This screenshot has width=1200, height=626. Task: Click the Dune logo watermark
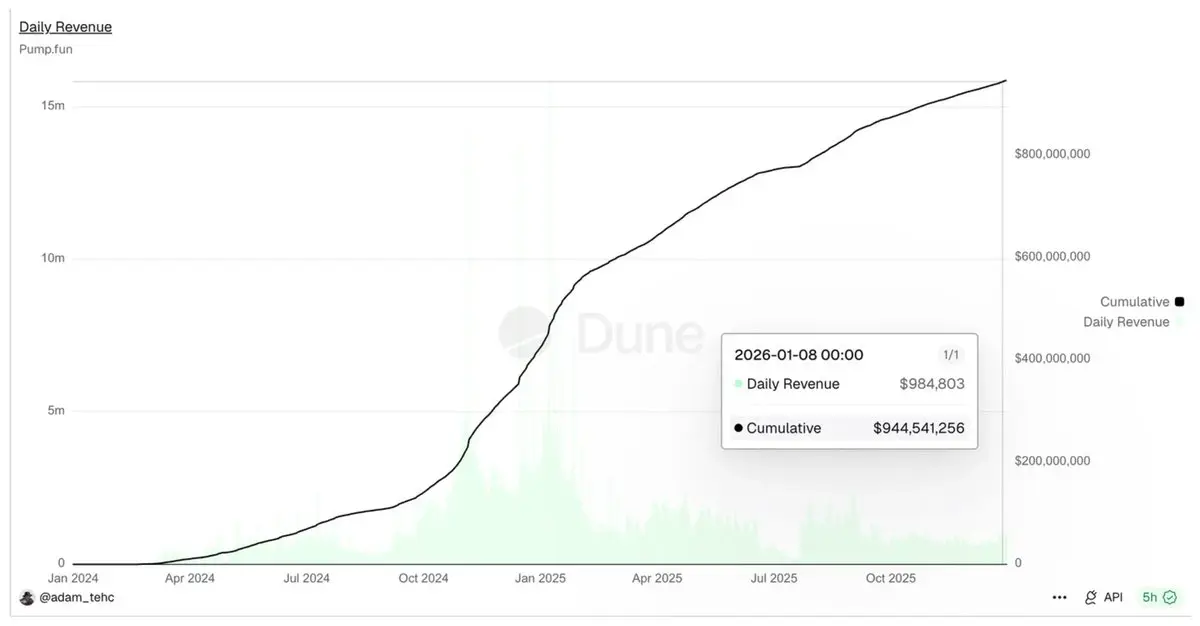tap(601, 334)
